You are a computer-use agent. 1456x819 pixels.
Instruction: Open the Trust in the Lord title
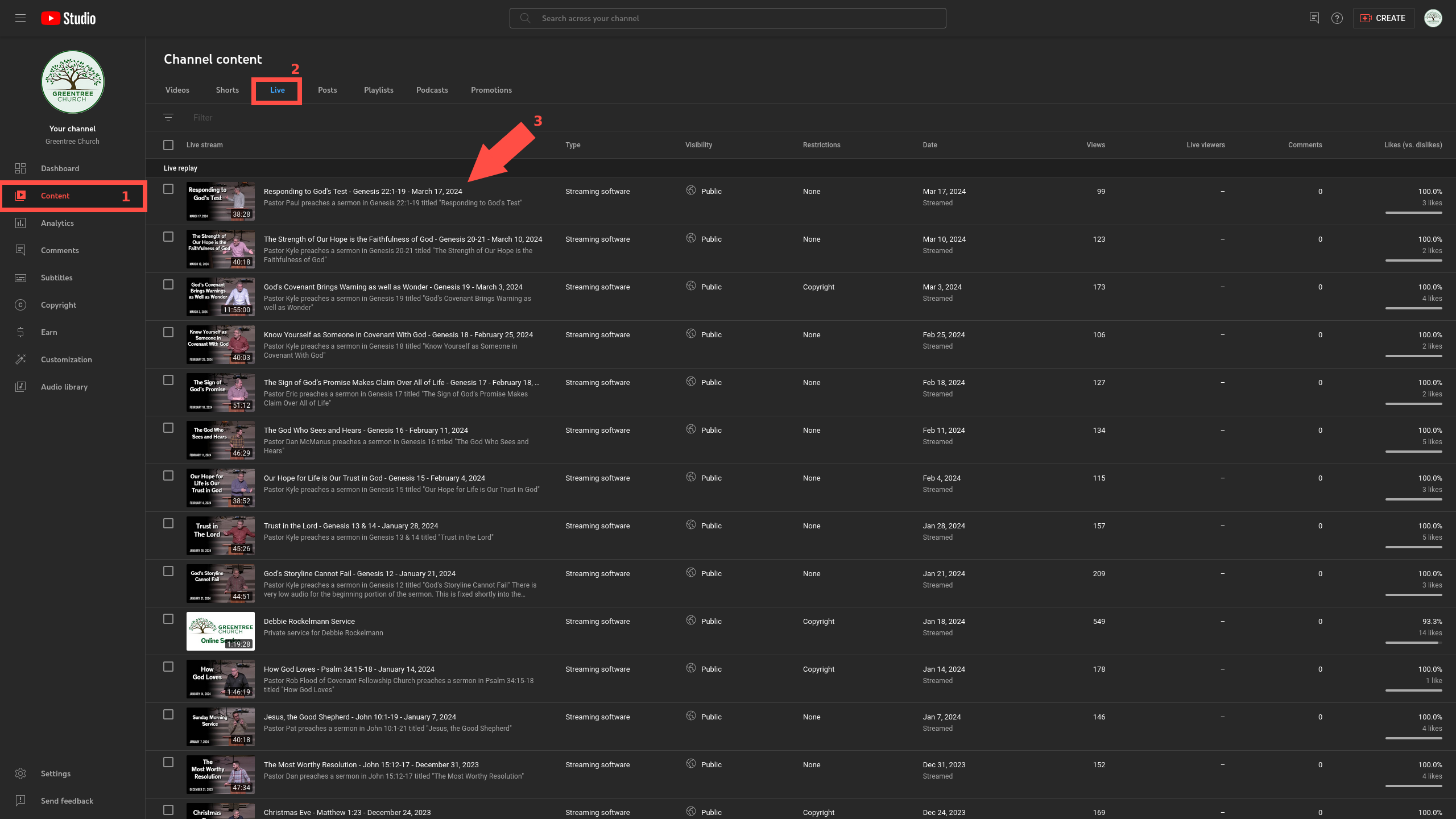350,526
